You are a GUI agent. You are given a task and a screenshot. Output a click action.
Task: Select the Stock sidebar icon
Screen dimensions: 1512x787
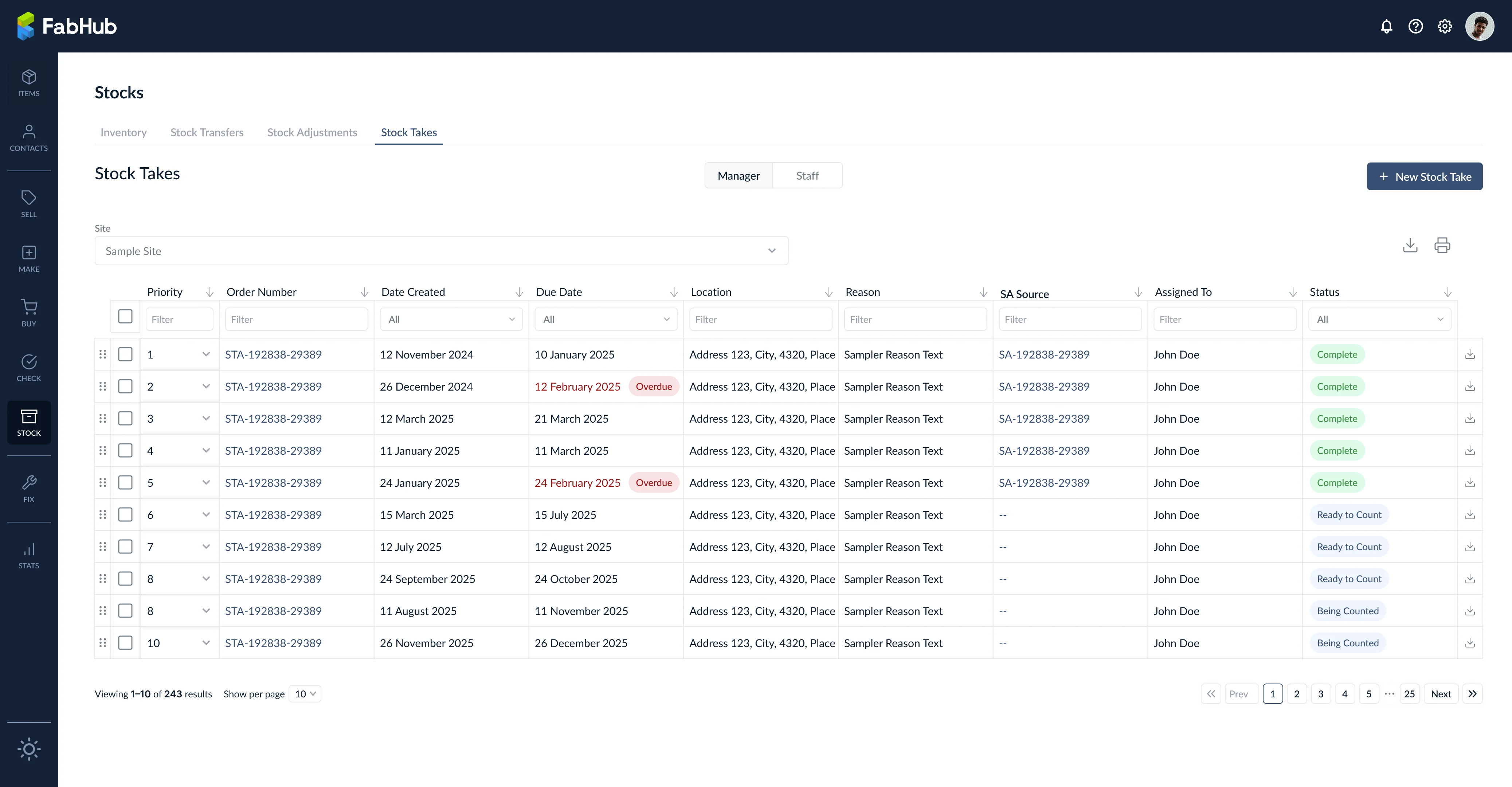[29, 423]
